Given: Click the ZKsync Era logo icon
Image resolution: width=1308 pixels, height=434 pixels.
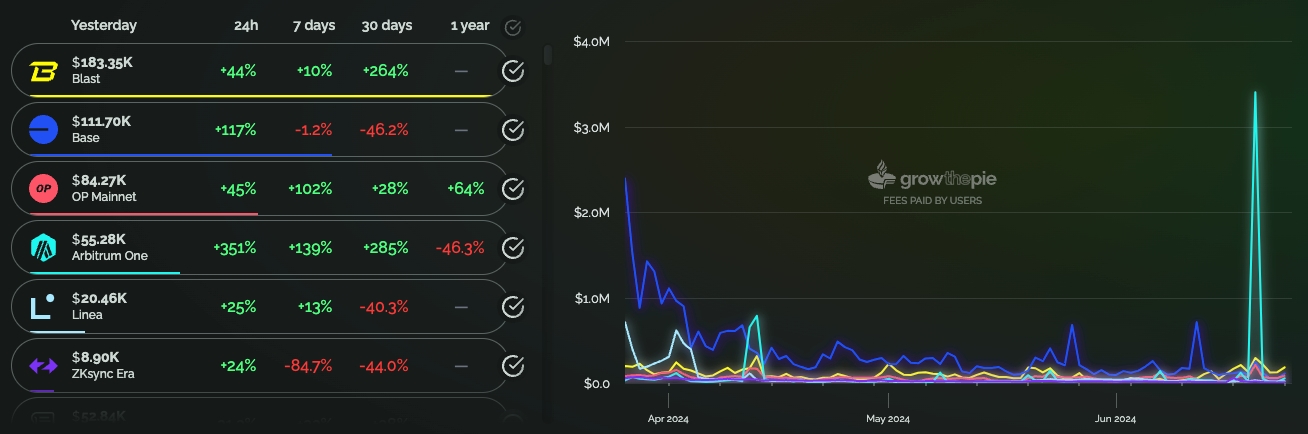Looking at the screenshot, I should click(44, 366).
